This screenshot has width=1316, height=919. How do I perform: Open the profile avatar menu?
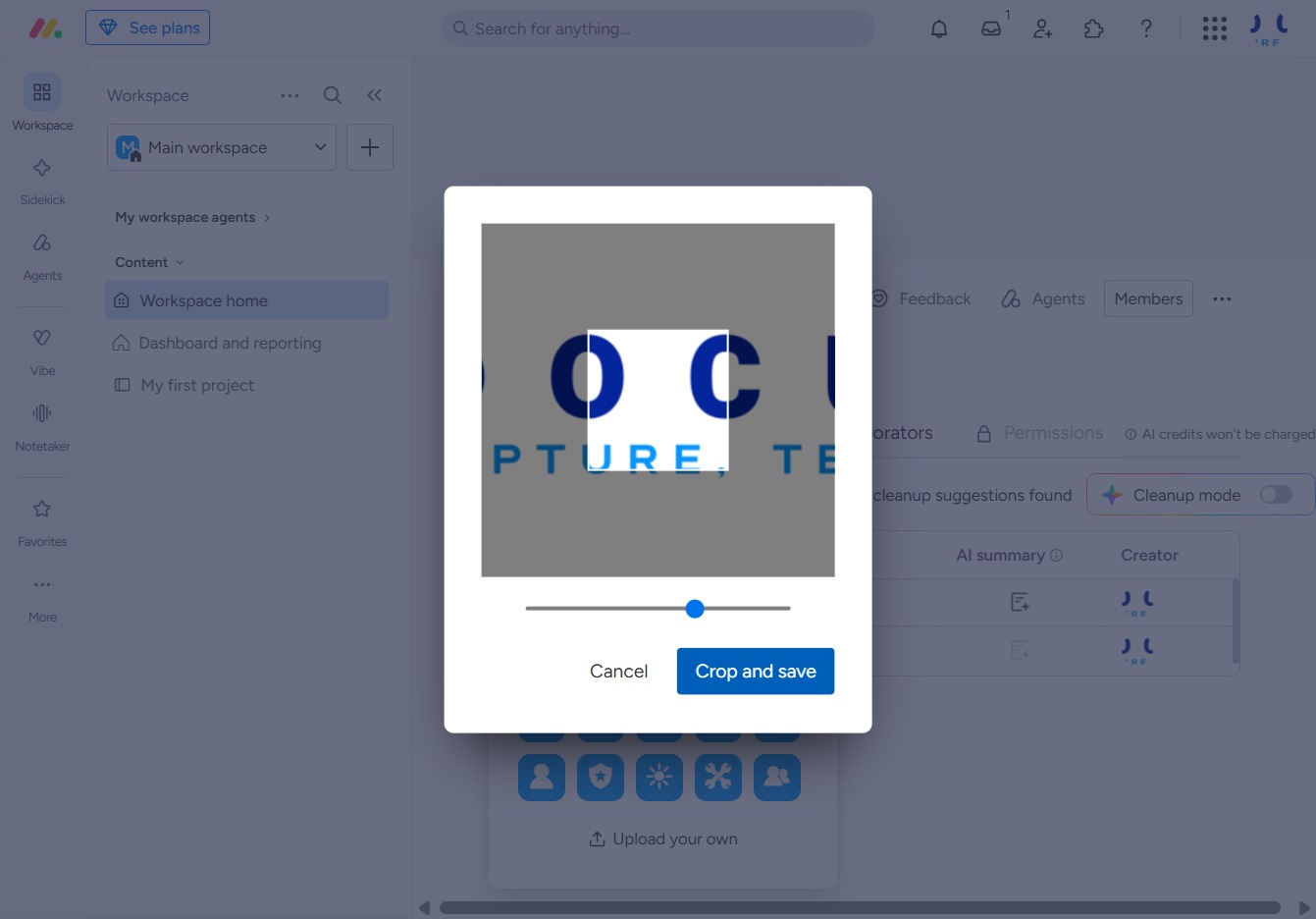[1268, 28]
